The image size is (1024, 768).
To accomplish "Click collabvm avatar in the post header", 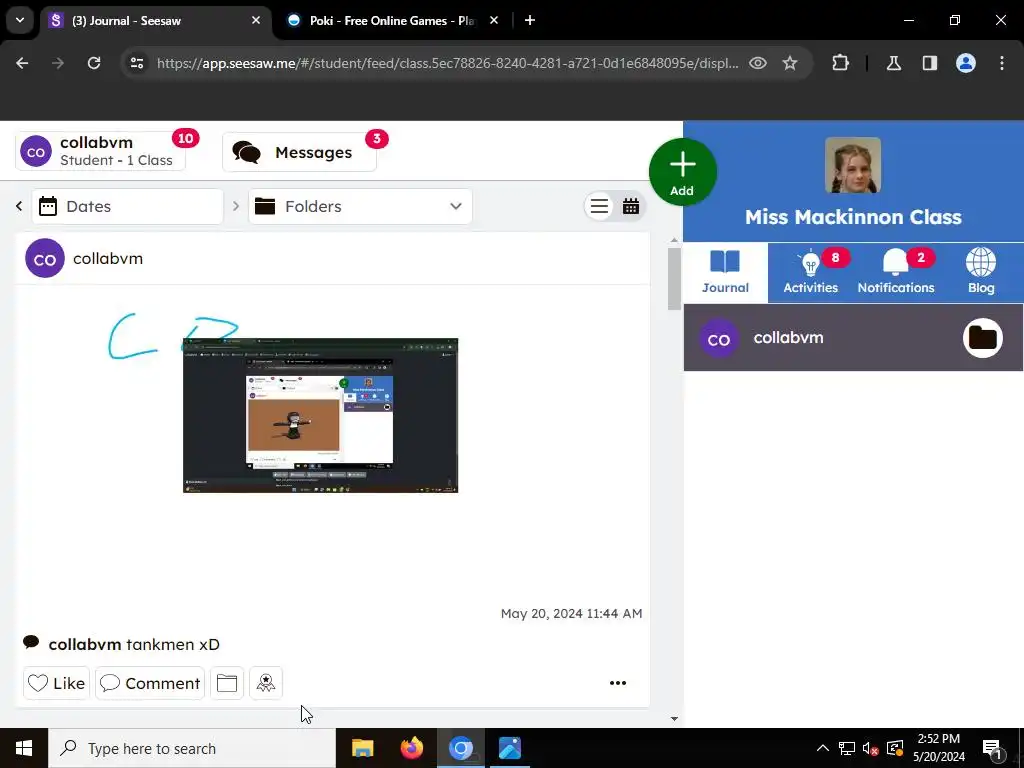I will 45,259.
